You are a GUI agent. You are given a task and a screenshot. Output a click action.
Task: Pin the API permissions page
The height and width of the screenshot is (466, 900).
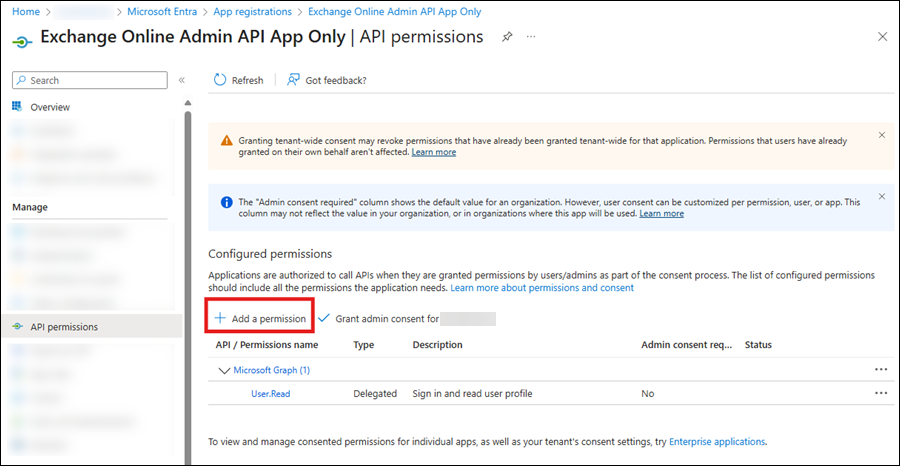(x=507, y=37)
